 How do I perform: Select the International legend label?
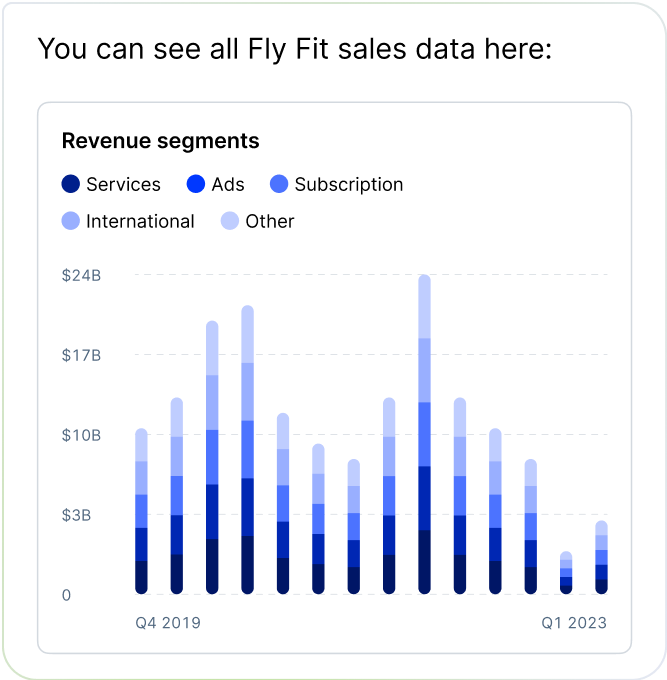pyautogui.click(x=140, y=221)
